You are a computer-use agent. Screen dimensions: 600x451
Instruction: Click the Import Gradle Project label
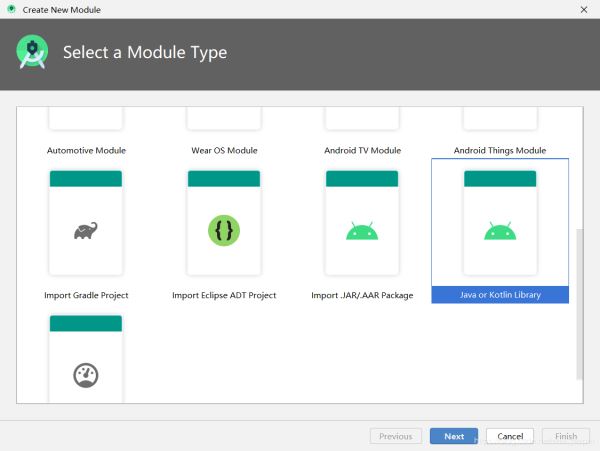86,295
